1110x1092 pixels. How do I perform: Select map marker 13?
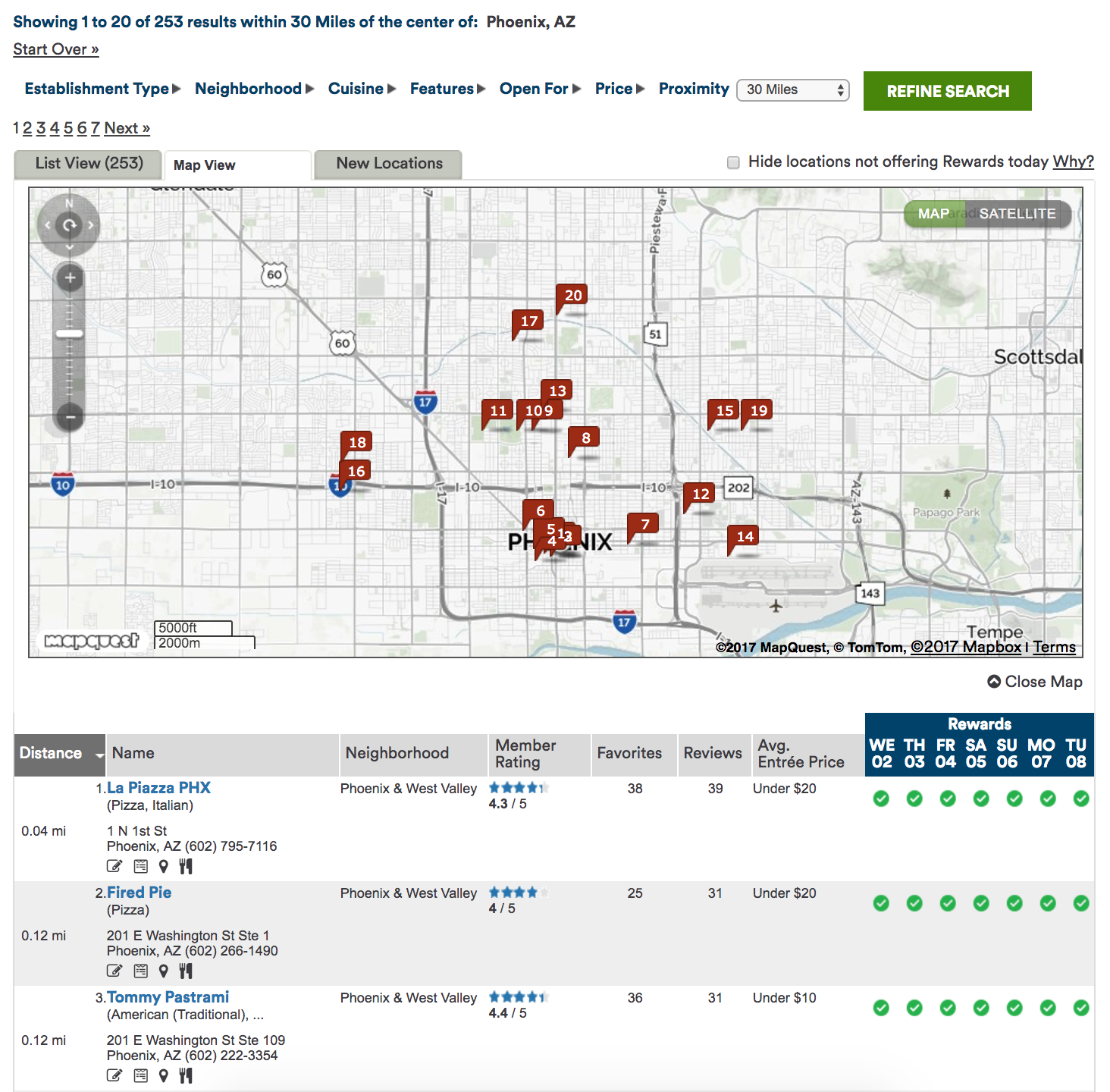pos(557,390)
